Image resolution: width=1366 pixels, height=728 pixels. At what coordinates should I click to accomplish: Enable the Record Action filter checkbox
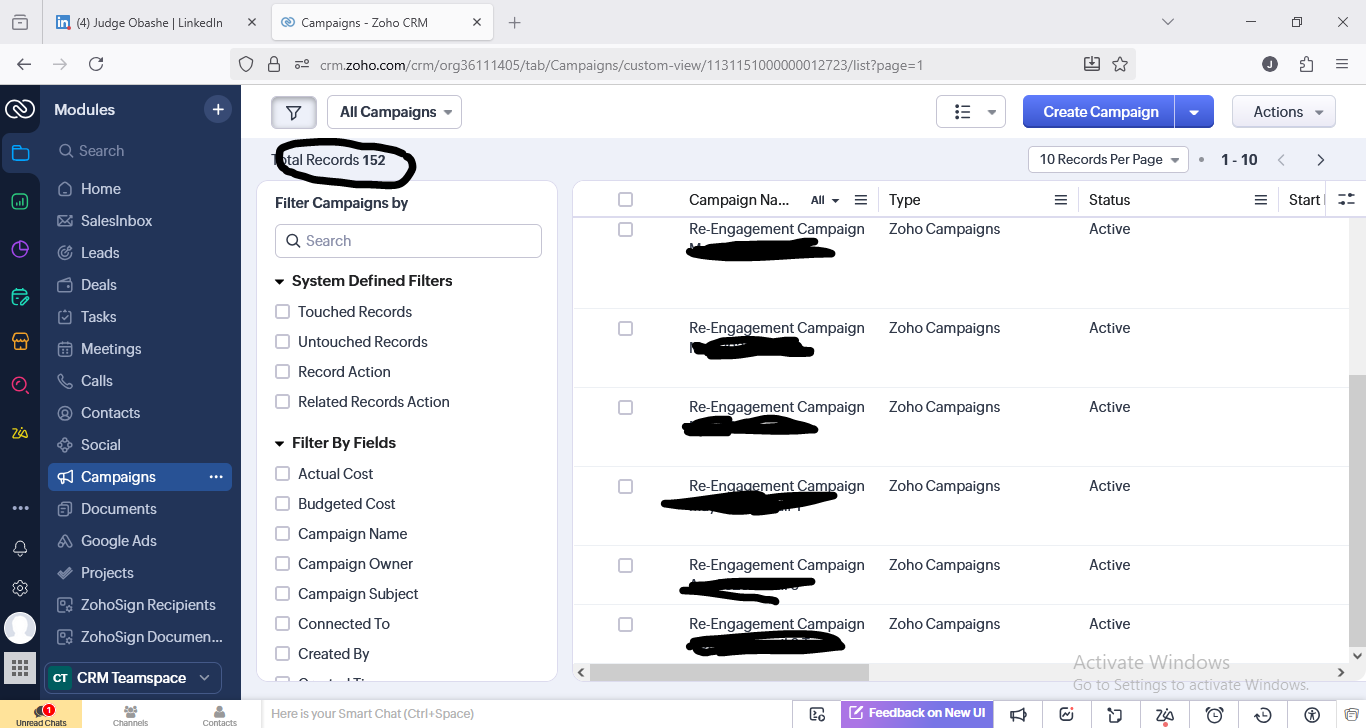click(x=282, y=372)
